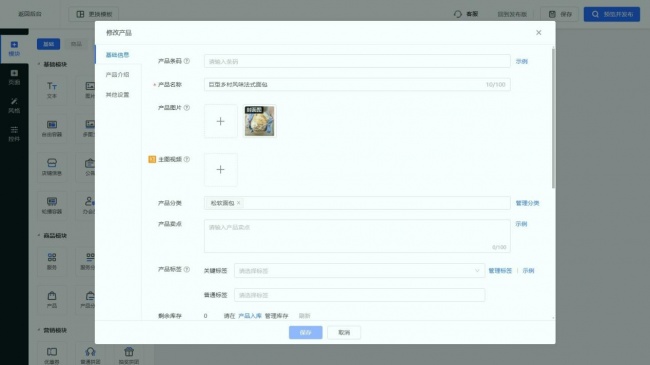Collapse the 营销模块 section
This screenshot has height=365, width=650.
click(x=52, y=330)
